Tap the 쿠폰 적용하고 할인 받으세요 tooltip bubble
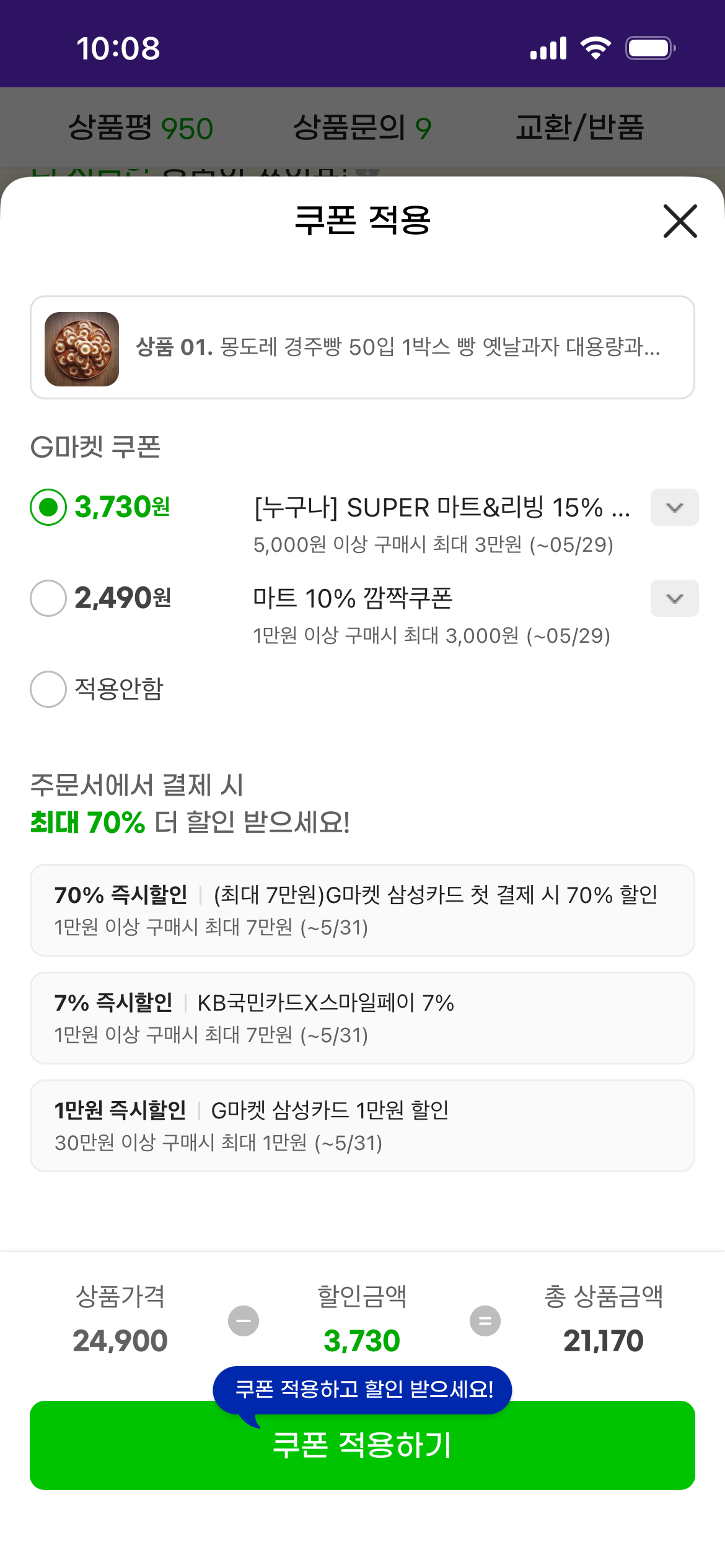The image size is (725, 1568). tap(362, 1390)
